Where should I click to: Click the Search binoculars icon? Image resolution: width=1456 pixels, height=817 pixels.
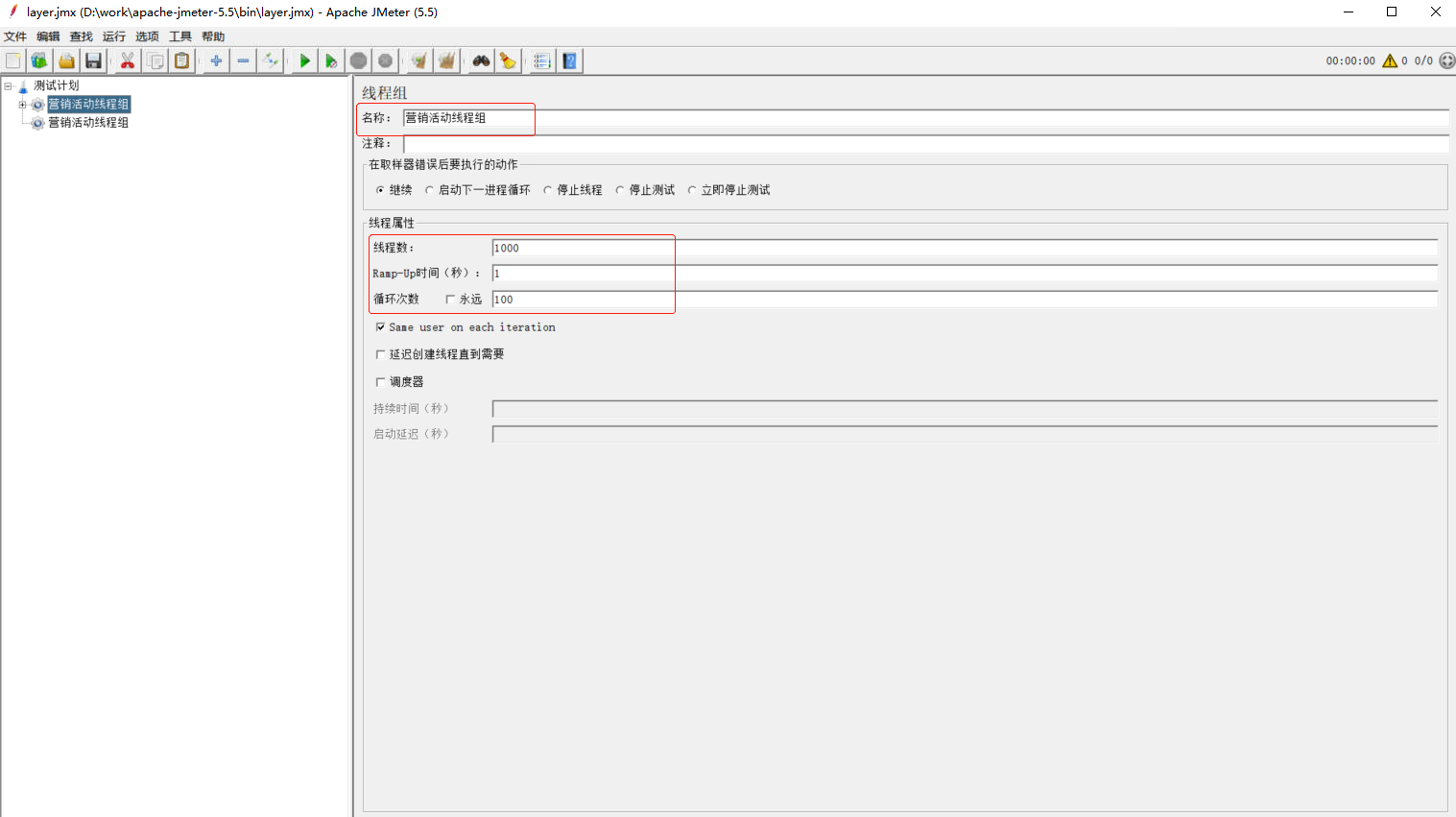coord(481,60)
